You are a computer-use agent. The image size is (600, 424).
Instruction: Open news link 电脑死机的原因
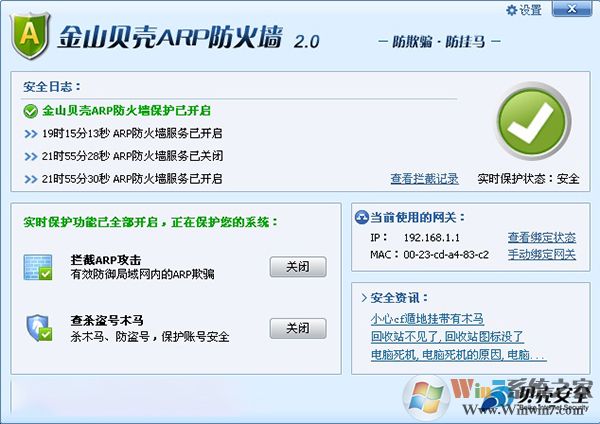pos(461,355)
